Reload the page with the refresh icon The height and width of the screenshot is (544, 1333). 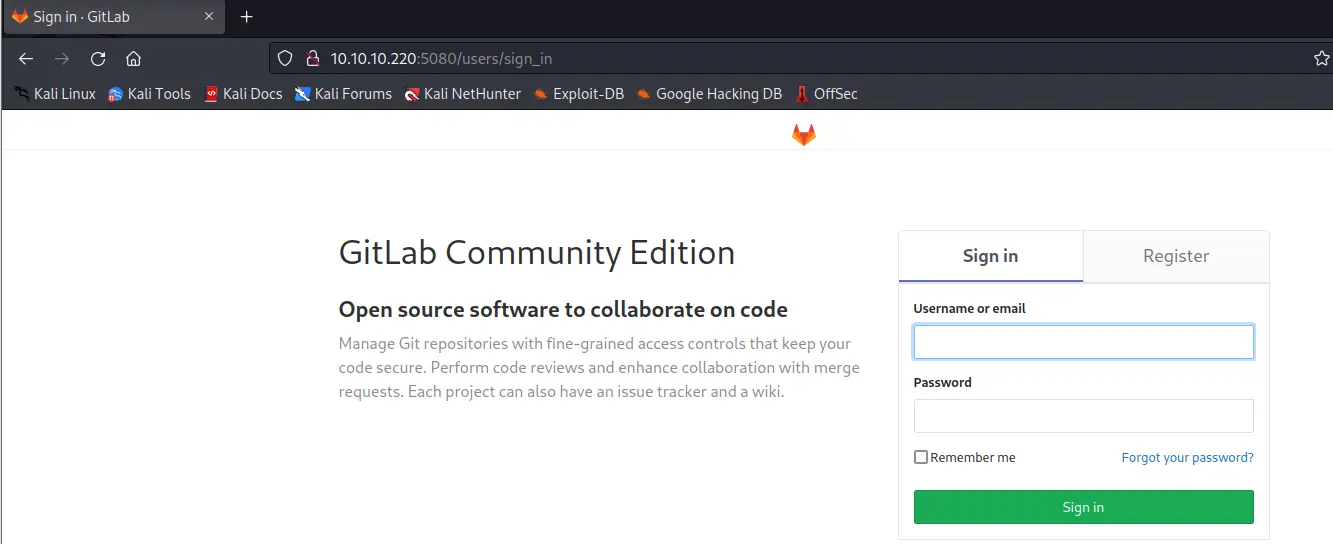[98, 58]
